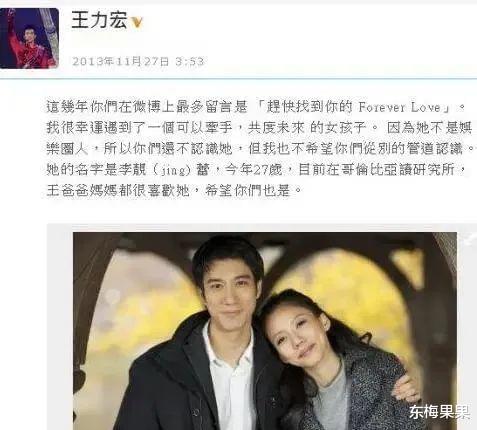
Task: Open the 王力宏 profile avatar picture
Action: (x=29, y=38)
